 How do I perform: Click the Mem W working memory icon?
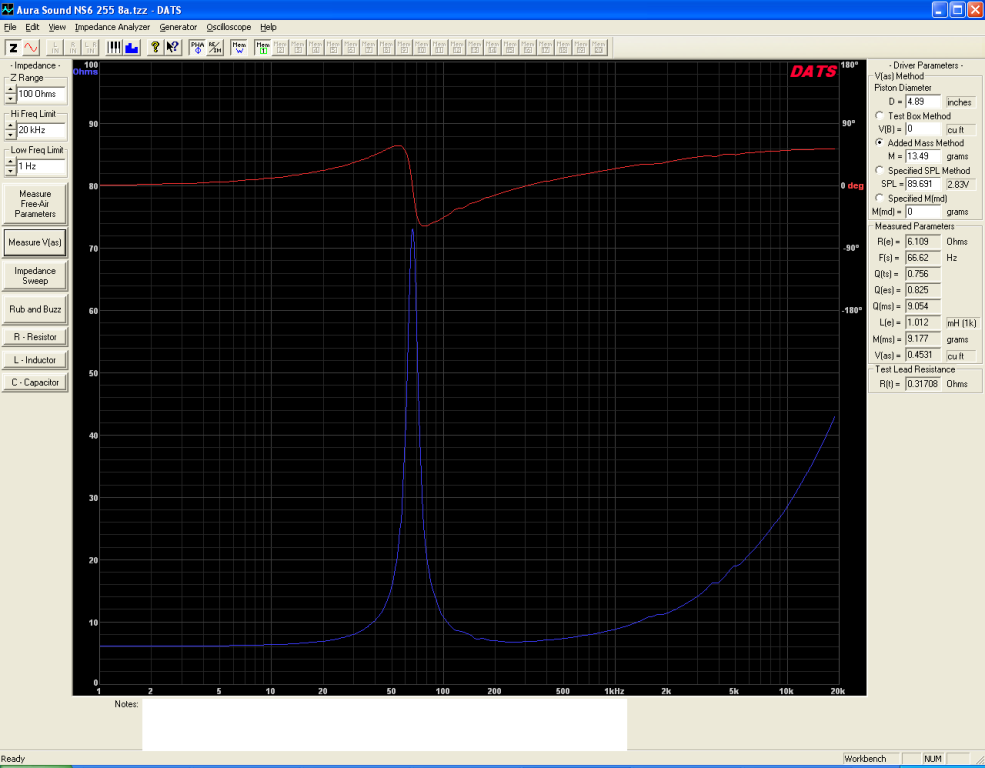[x=239, y=48]
